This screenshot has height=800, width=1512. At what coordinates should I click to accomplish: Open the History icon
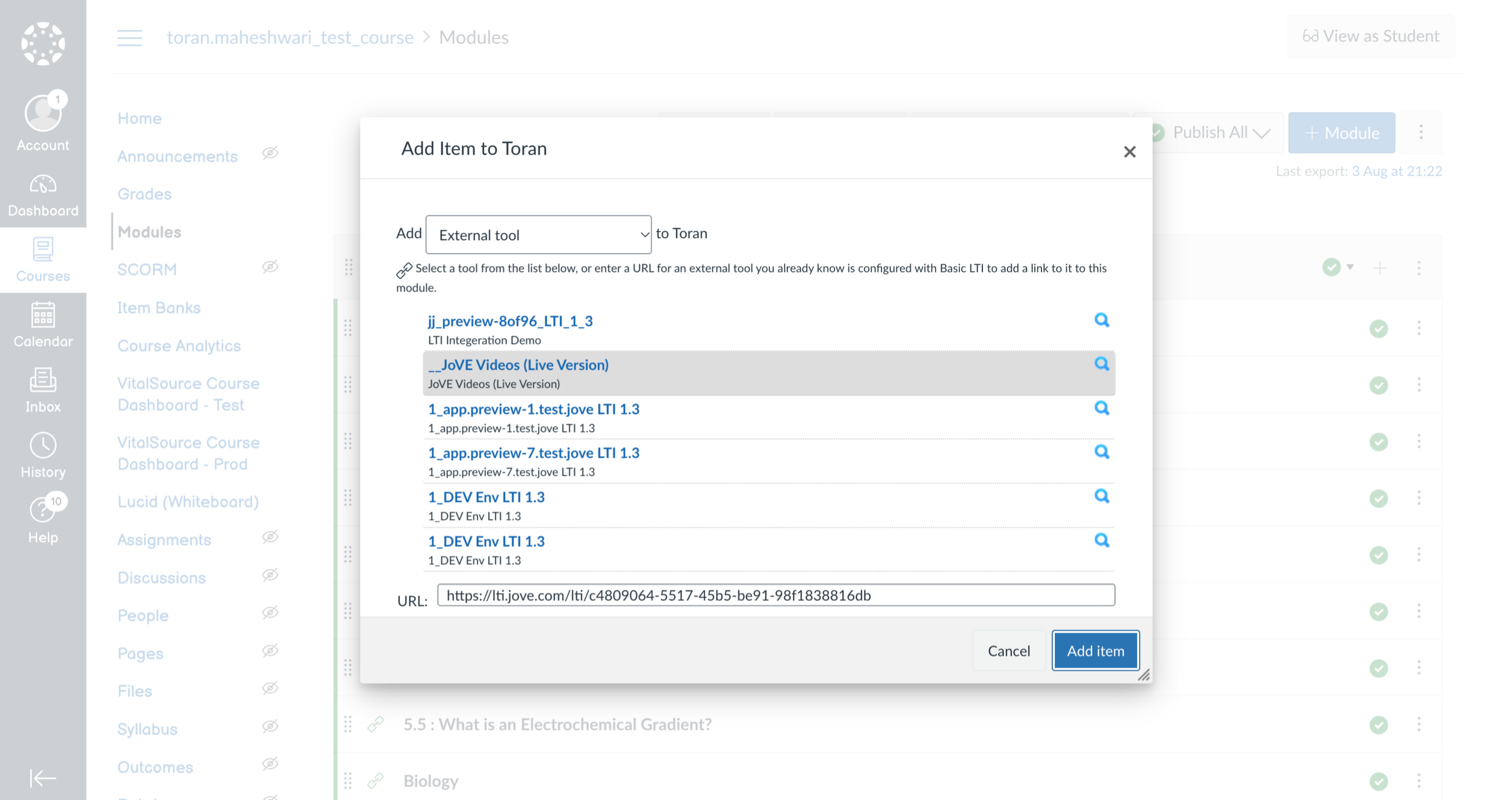43,456
